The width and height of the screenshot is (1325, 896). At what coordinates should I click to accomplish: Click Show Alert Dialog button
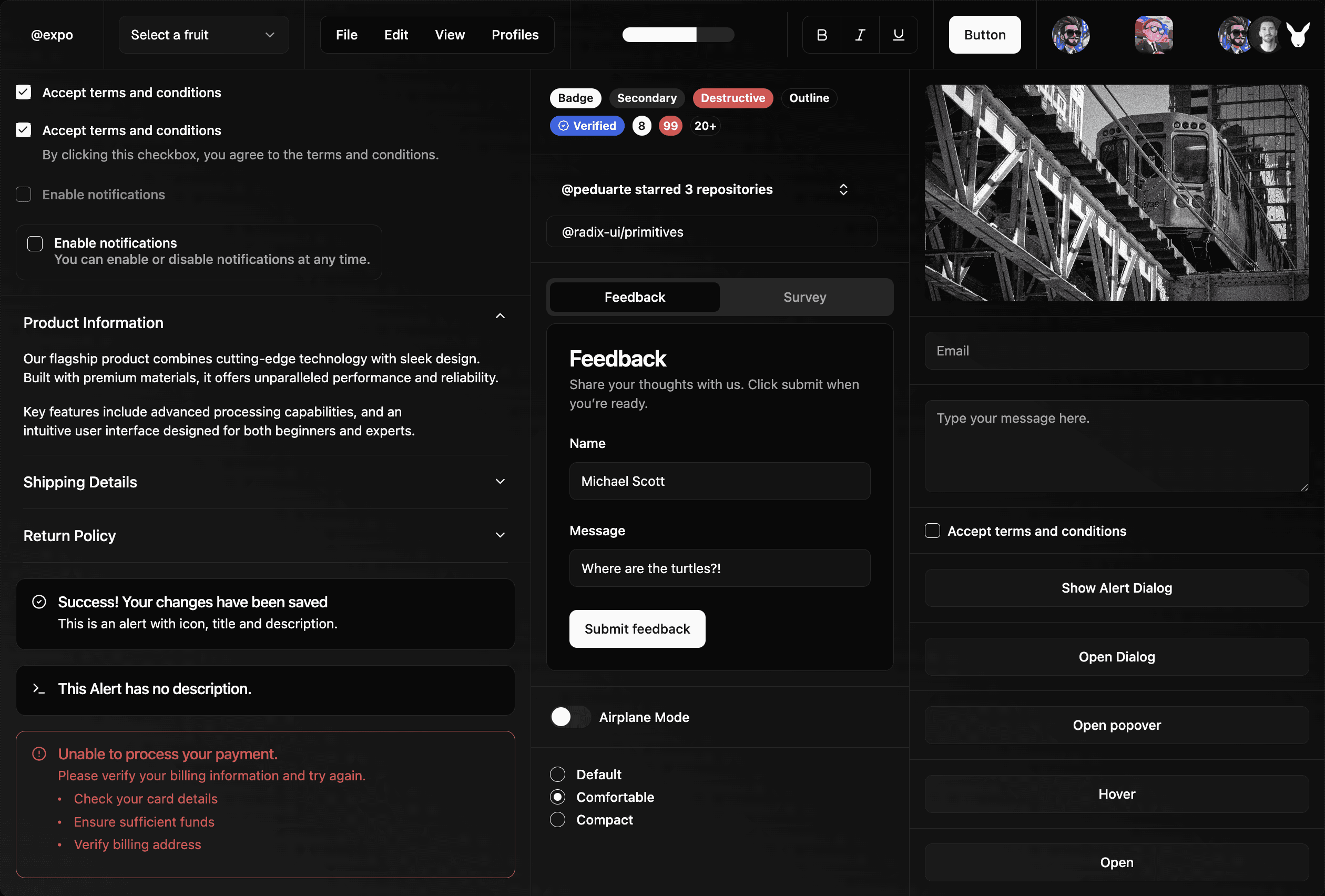pyautogui.click(x=1116, y=588)
